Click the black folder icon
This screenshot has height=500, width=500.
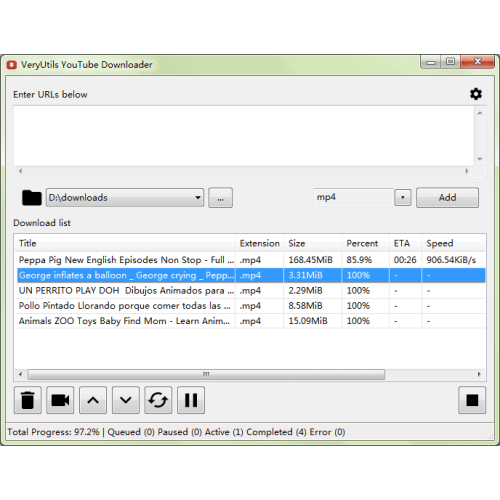tap(32, 198)
